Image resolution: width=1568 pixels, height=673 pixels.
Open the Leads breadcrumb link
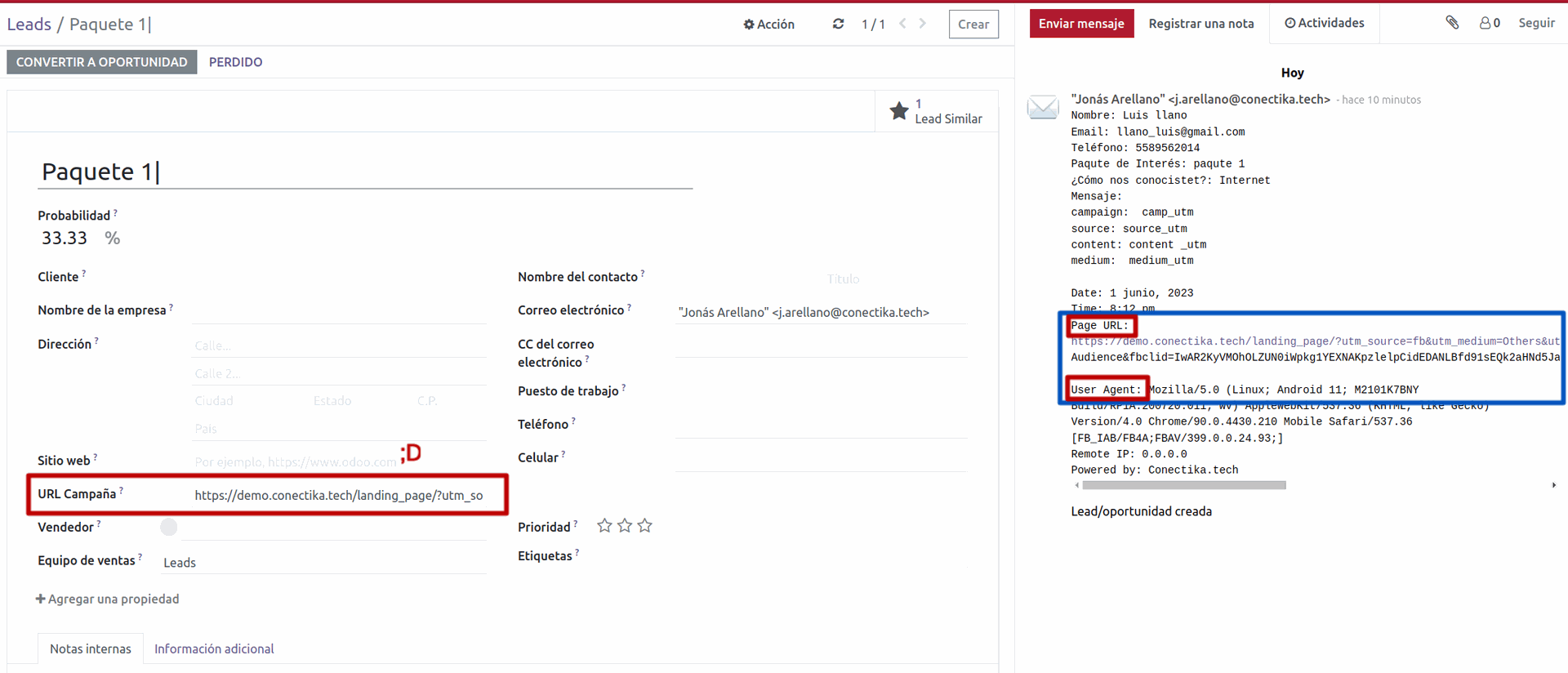[29, 25]
